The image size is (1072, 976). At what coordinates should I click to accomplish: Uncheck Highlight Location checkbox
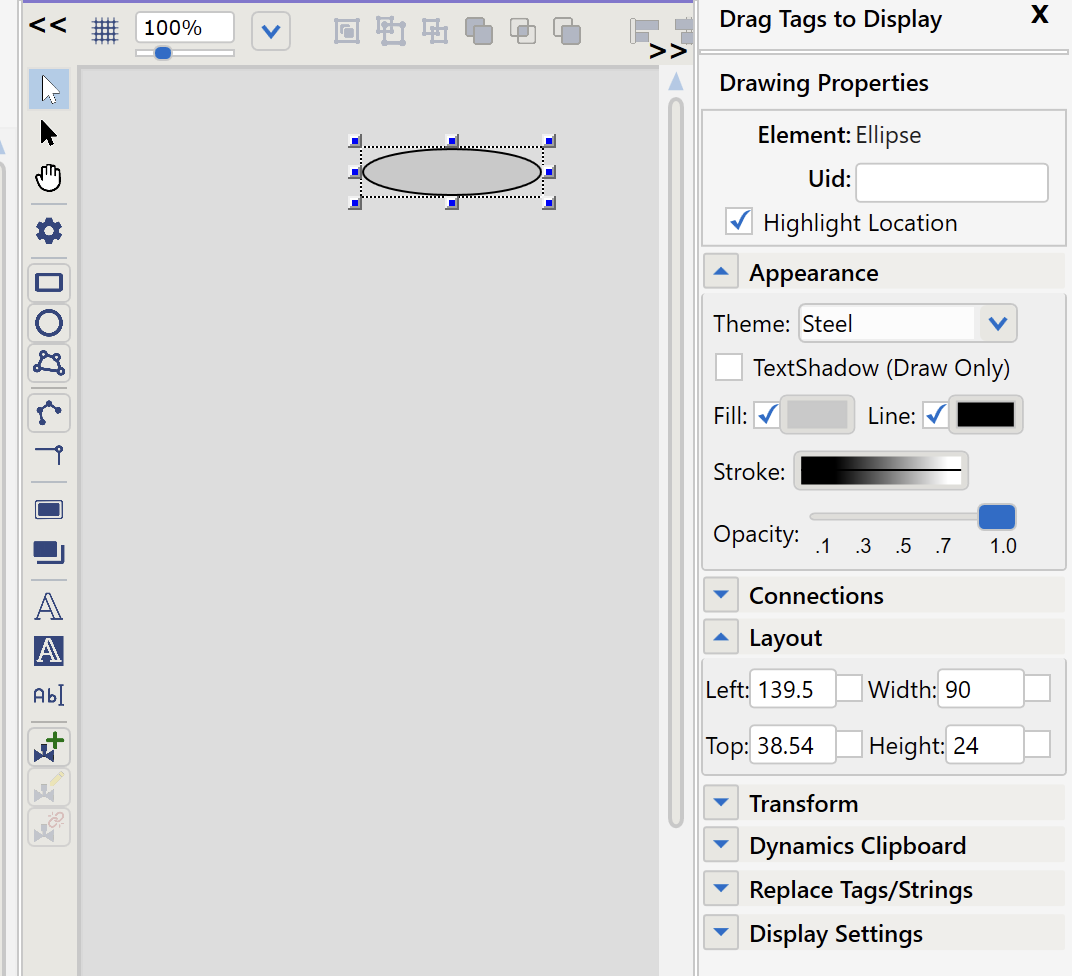[x=740, y=221]
